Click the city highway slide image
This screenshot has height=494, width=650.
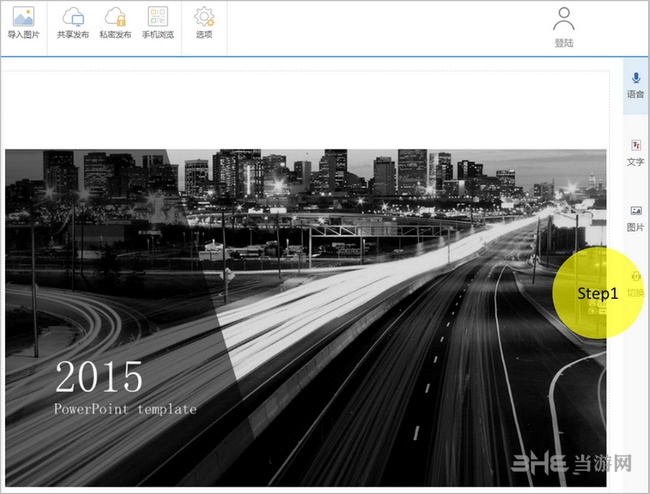coord(306,318)
